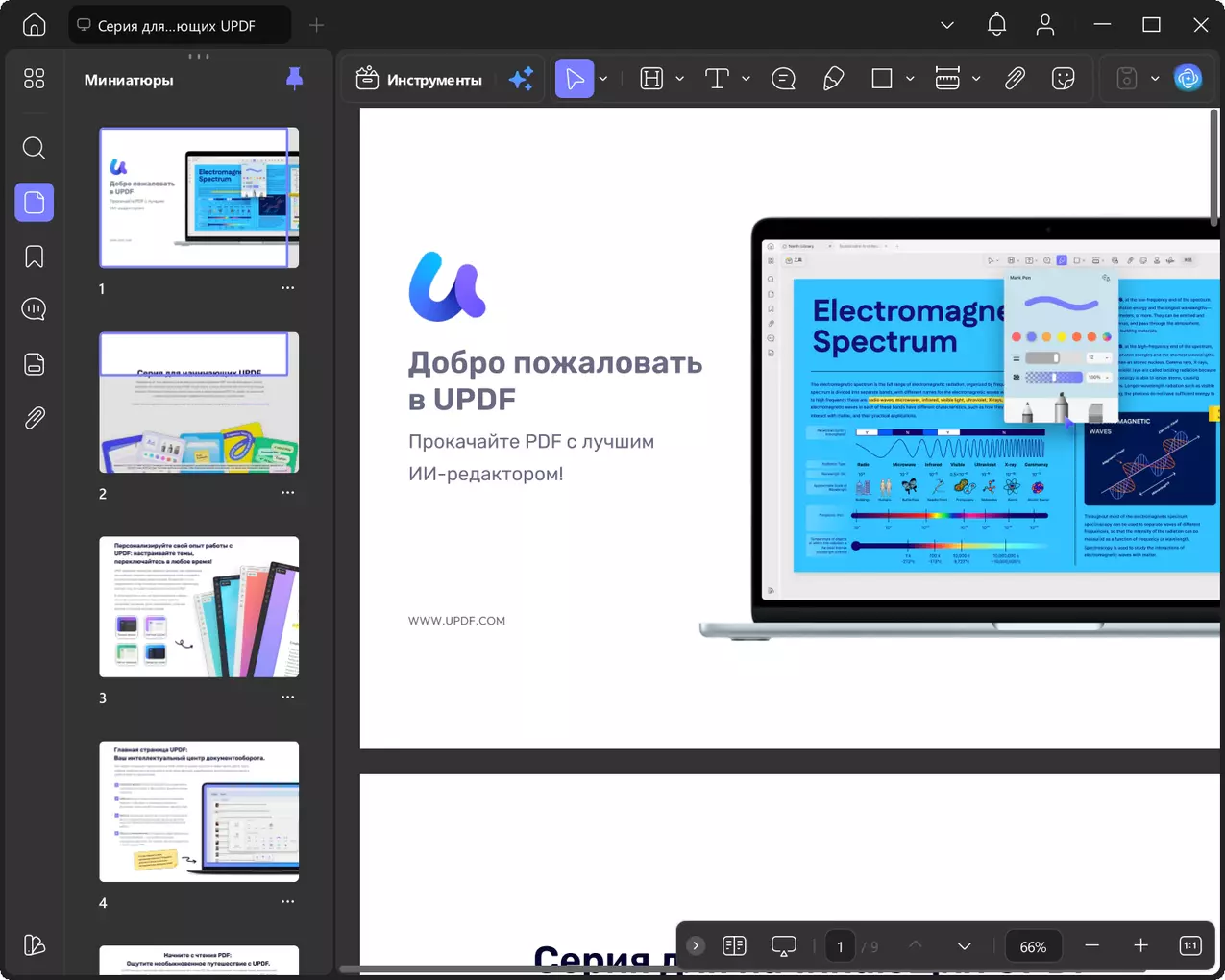This screenshot has height=980, width=1225.
Task: Select page 3 thumbnail
Action: click(x=199, y=607)
